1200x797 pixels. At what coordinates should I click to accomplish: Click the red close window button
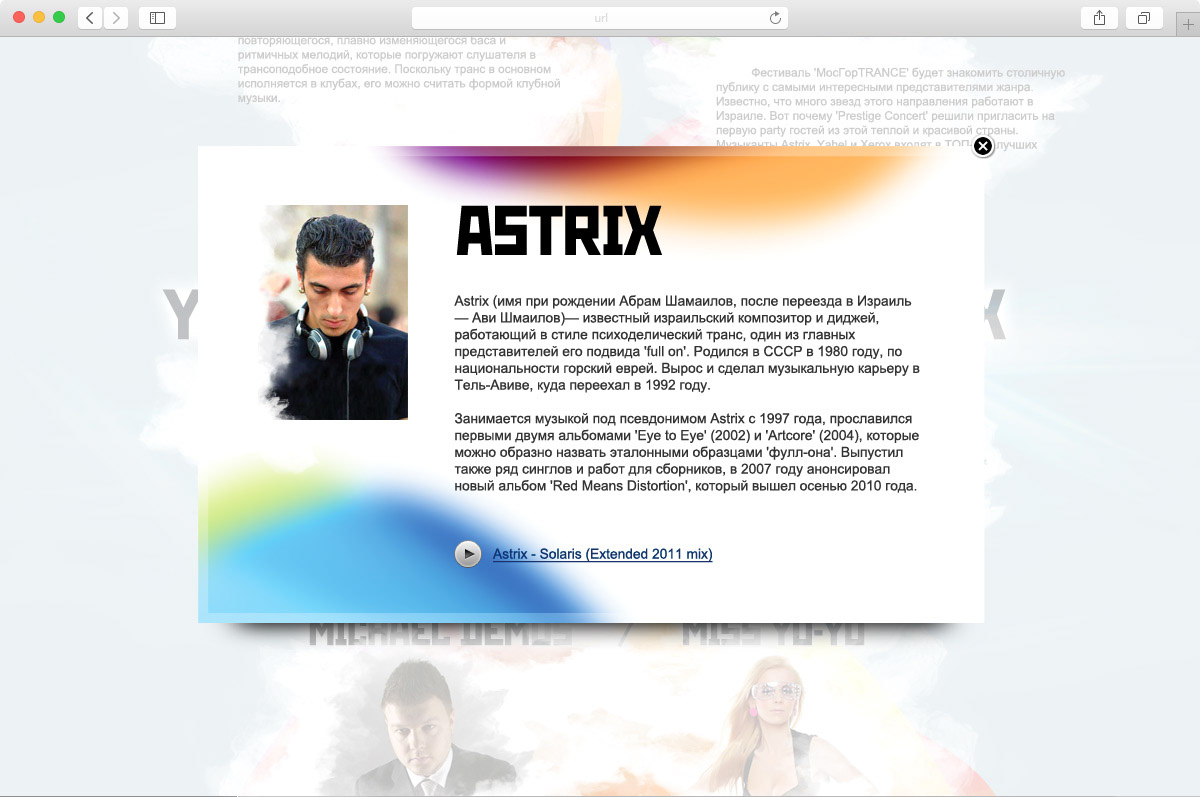coord(19,18)
